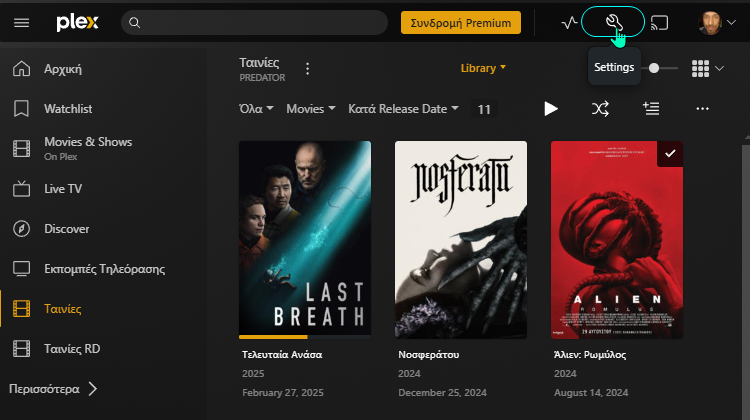Open Settings wrench icon
This screenshot has width=750, height=420.
coord(613,22)
